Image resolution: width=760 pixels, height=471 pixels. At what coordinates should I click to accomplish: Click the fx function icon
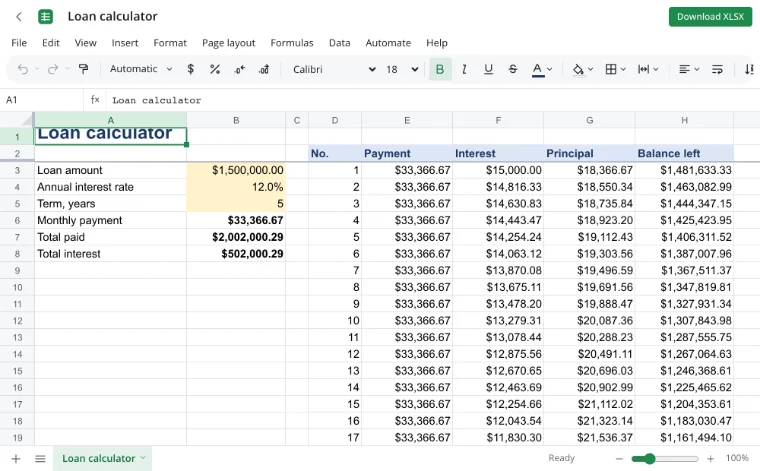coord(95,100)
